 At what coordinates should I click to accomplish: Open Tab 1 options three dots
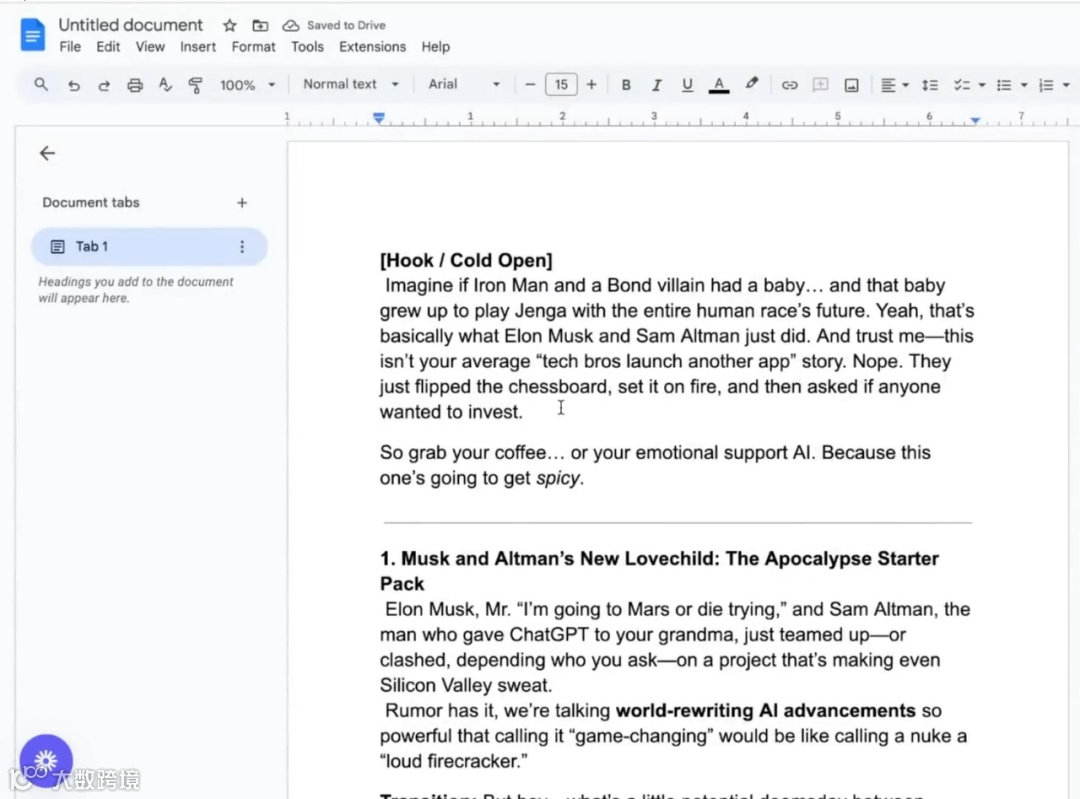click(242, 247)
